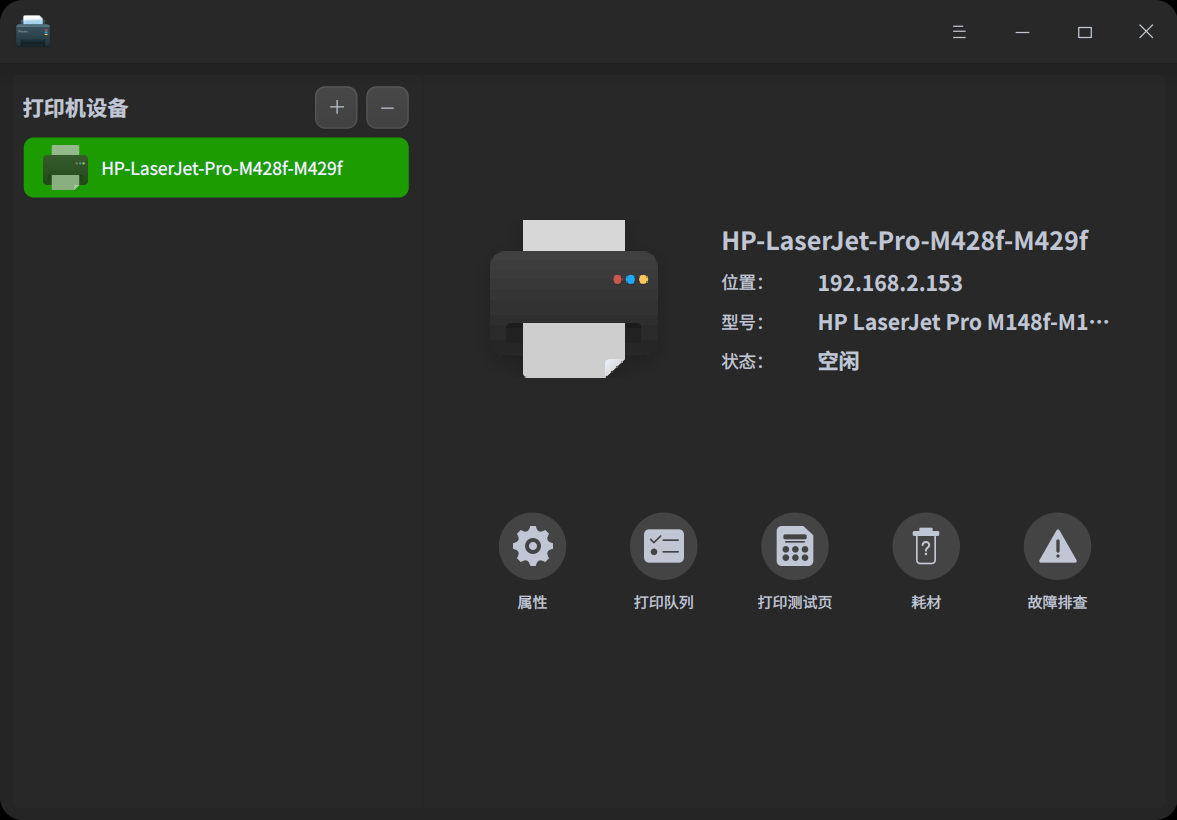
Task: Add a printer with the plus button
Action: [336, 107]
